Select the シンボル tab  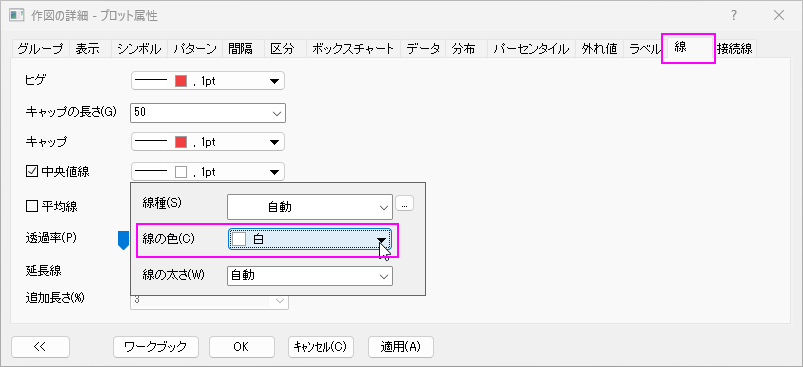139,49
